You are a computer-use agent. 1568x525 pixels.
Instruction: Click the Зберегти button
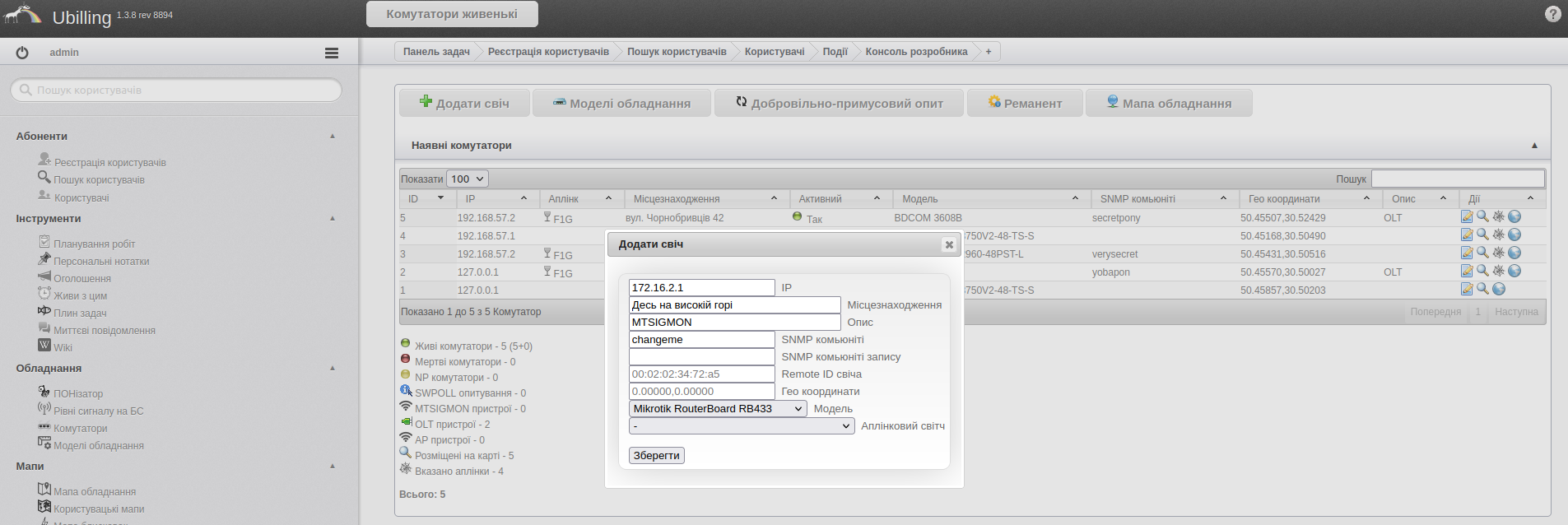pos(656,456)
